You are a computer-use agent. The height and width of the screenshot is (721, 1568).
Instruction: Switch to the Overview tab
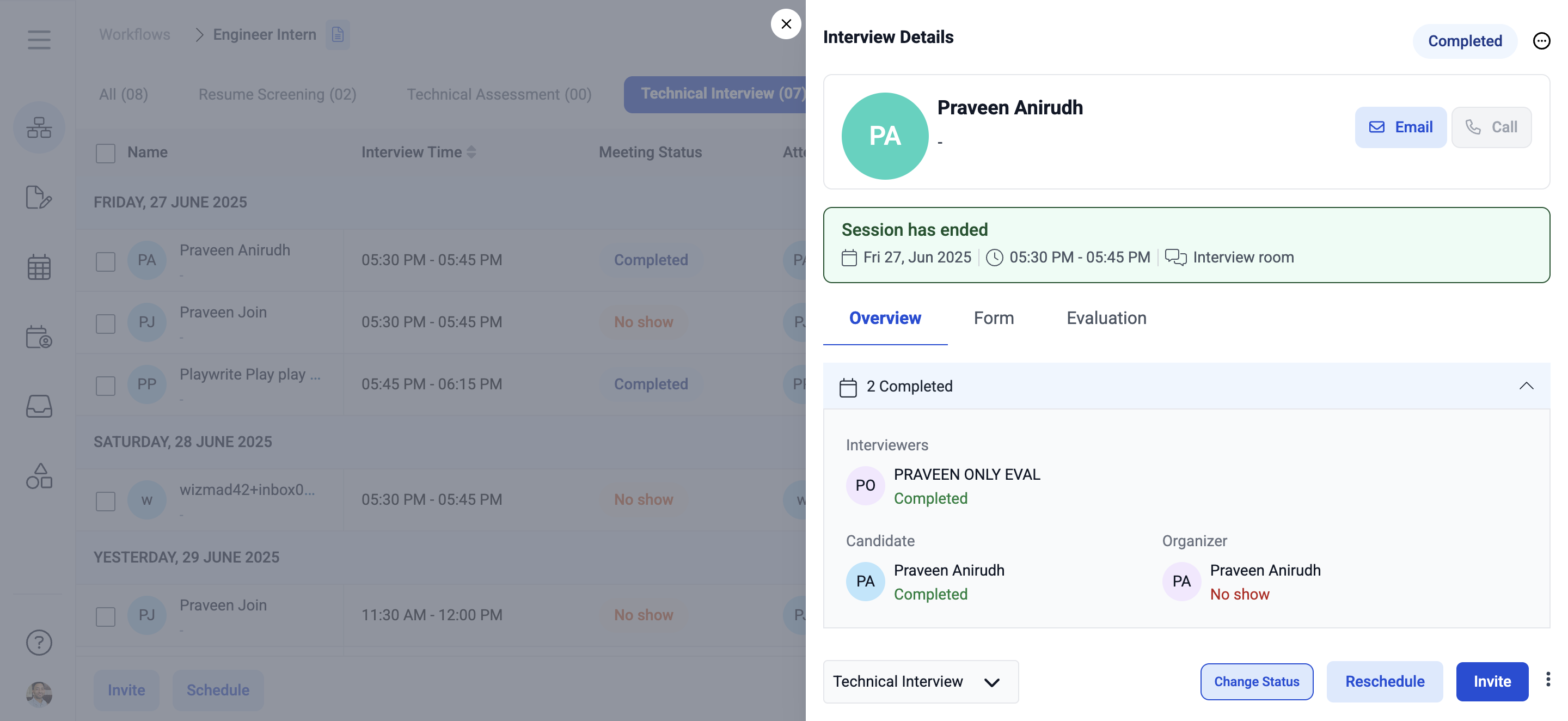[x=885, y=318]
